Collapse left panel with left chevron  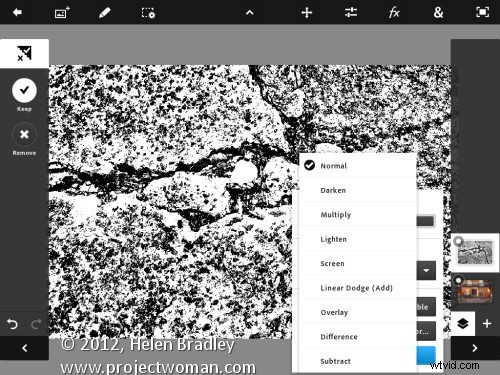pyautogui.click(x=24, y=348)
